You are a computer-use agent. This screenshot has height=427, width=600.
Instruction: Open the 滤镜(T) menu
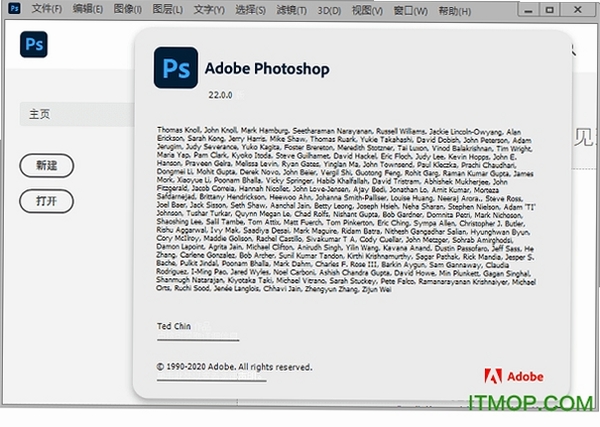point(292,10)
